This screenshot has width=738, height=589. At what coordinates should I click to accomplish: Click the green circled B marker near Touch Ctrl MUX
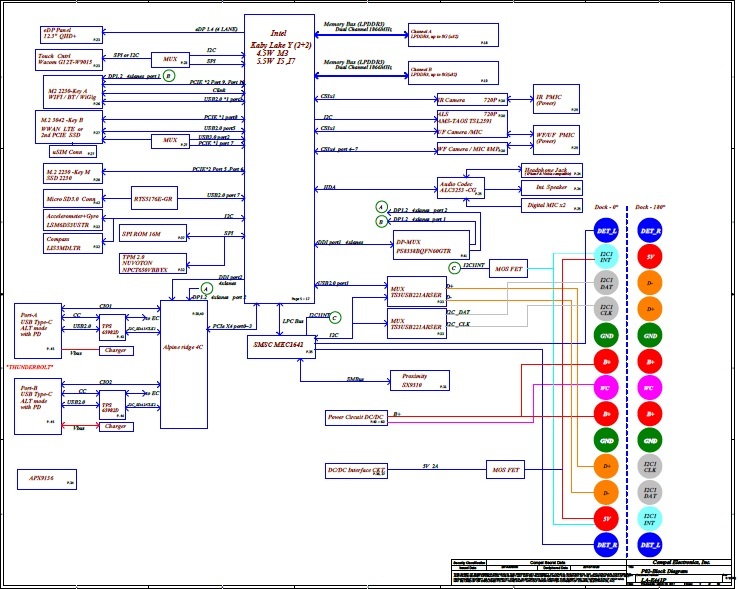pos(169,76)
